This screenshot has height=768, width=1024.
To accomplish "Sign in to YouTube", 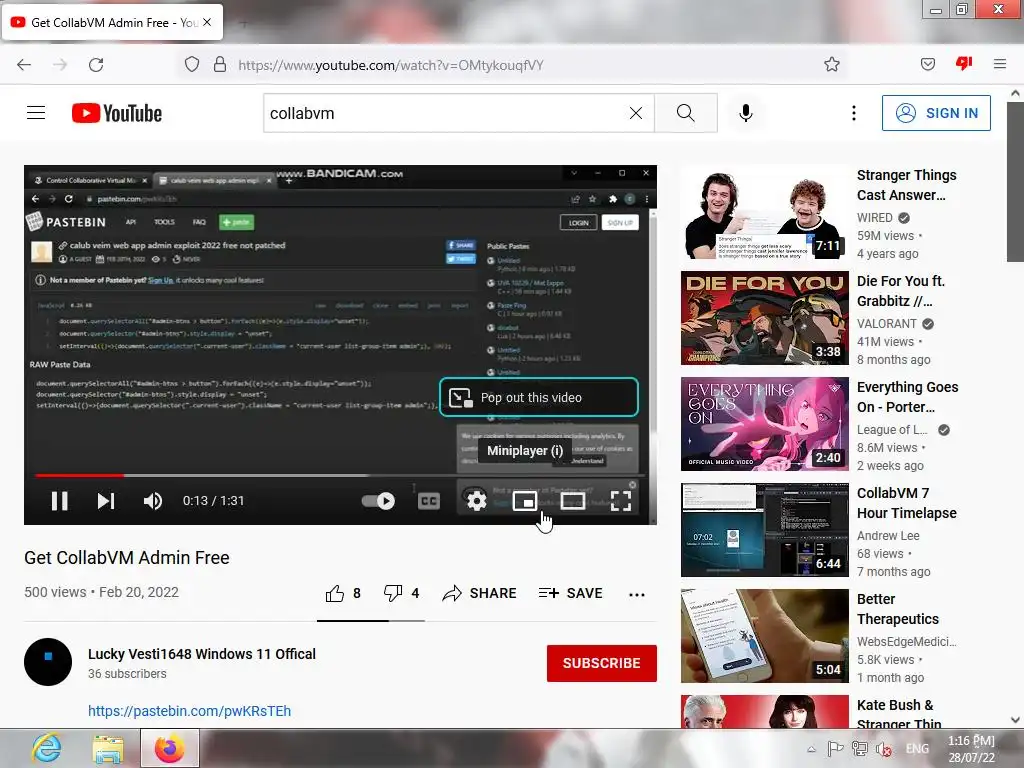I will coord(936,113).
